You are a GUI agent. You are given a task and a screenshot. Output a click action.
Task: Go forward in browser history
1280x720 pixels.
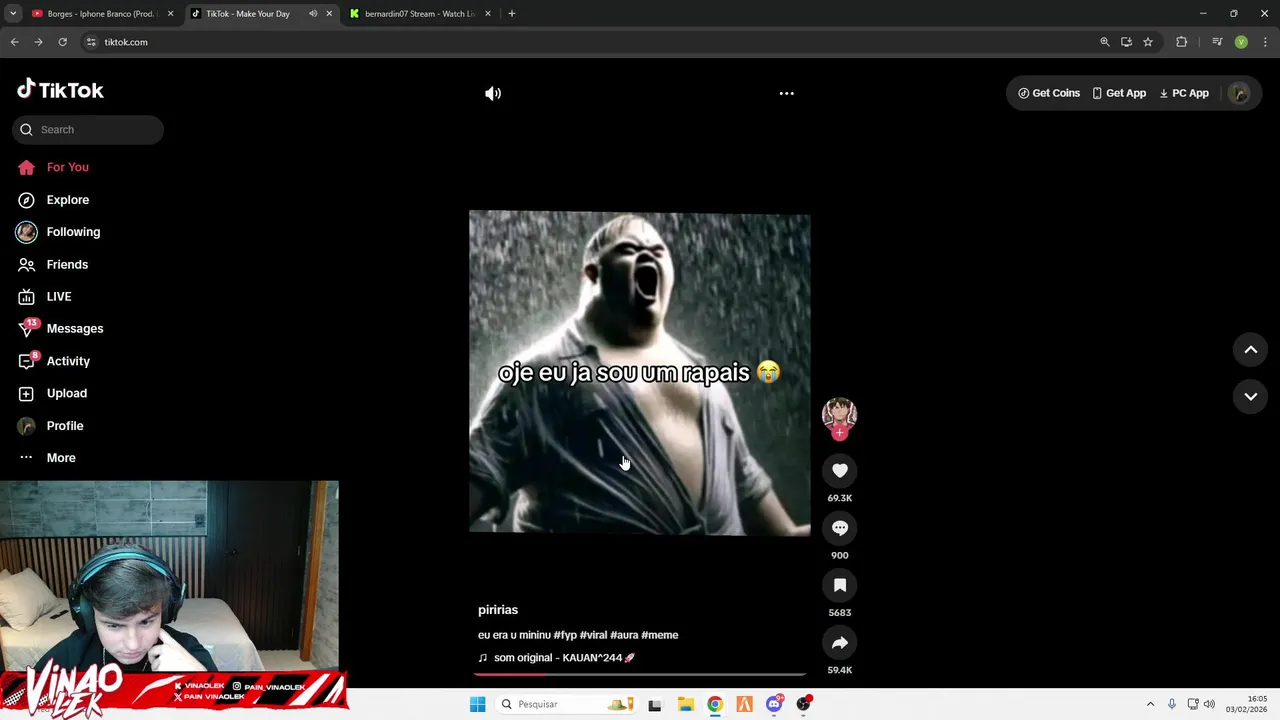pyautogui.click(x=38, y=42)
